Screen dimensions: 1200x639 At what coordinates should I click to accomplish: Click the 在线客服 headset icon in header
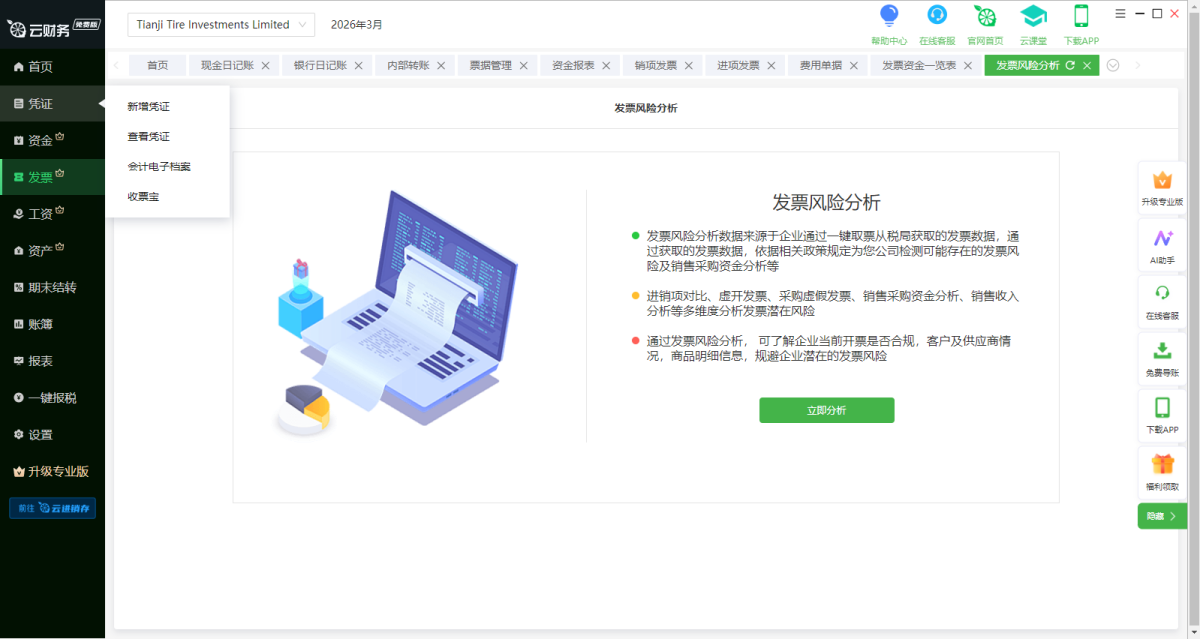coord(937,16)
